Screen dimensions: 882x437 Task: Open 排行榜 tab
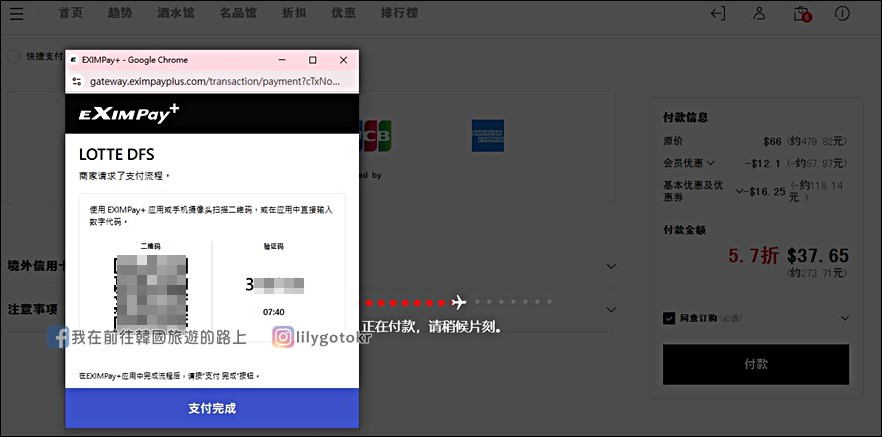pos(399,13)
